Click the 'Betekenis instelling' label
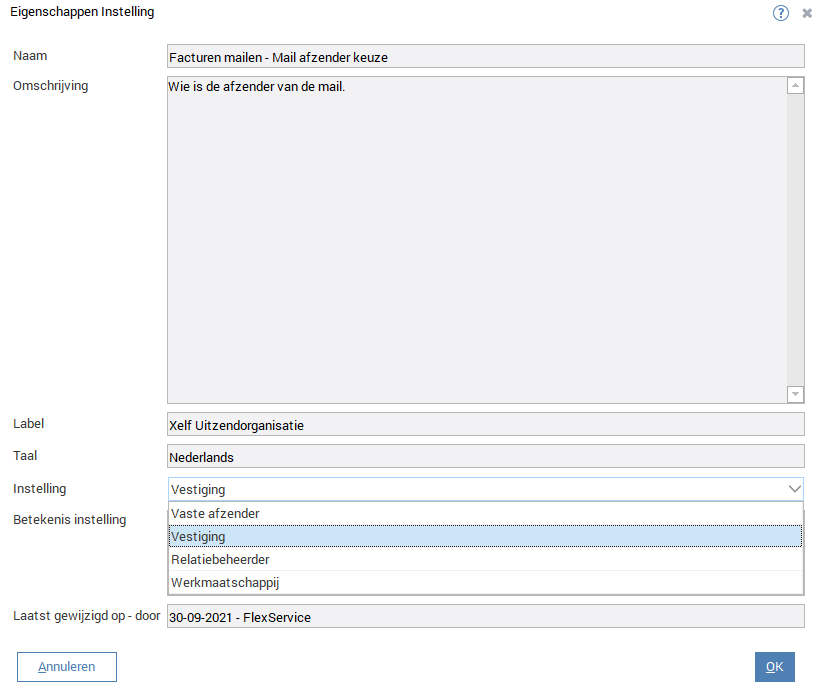The height and width of the screenshot is (689, 817). (70, 520)
